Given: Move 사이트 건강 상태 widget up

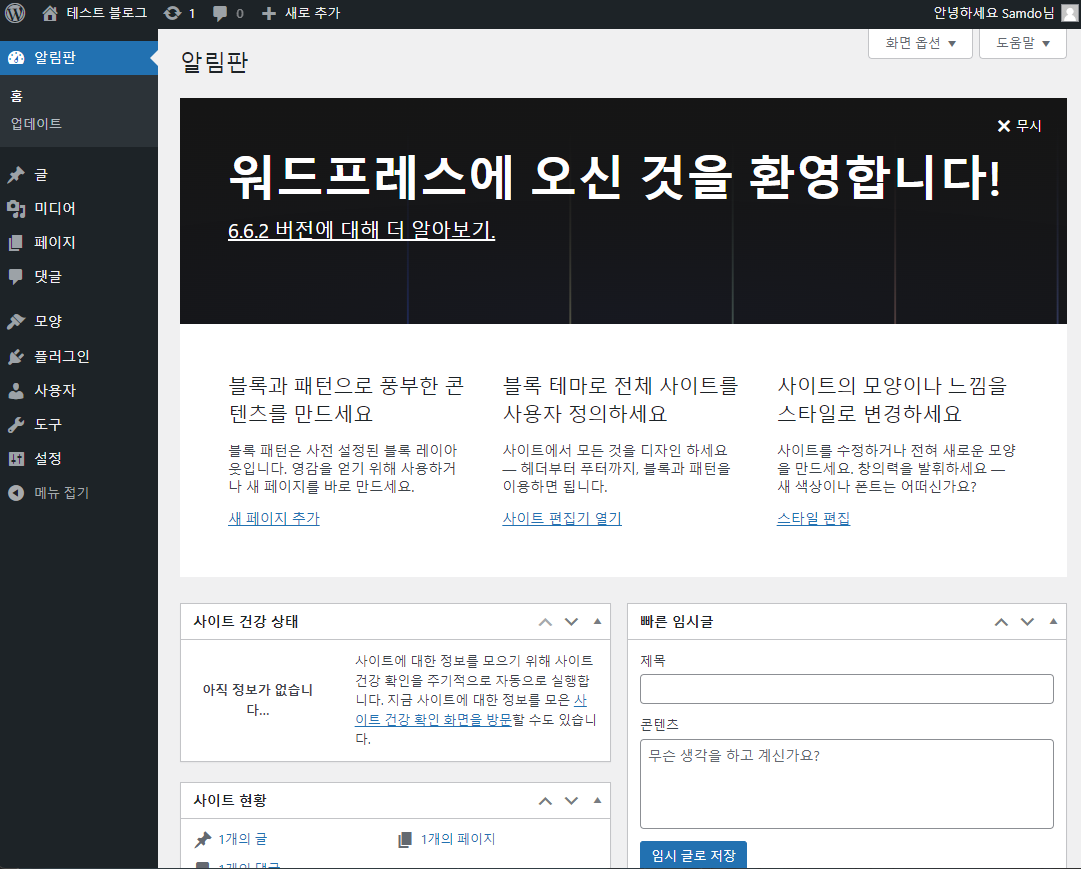Looking at the screenshot, I should coord(545,622).
